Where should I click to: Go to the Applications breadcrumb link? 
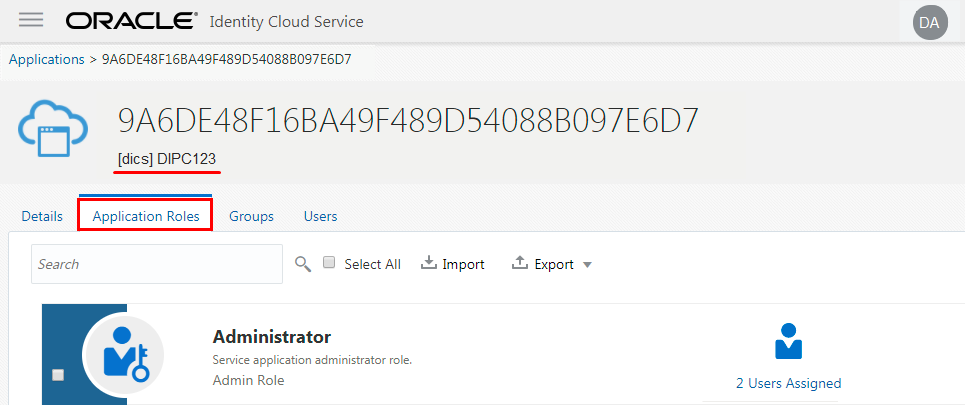47,60
